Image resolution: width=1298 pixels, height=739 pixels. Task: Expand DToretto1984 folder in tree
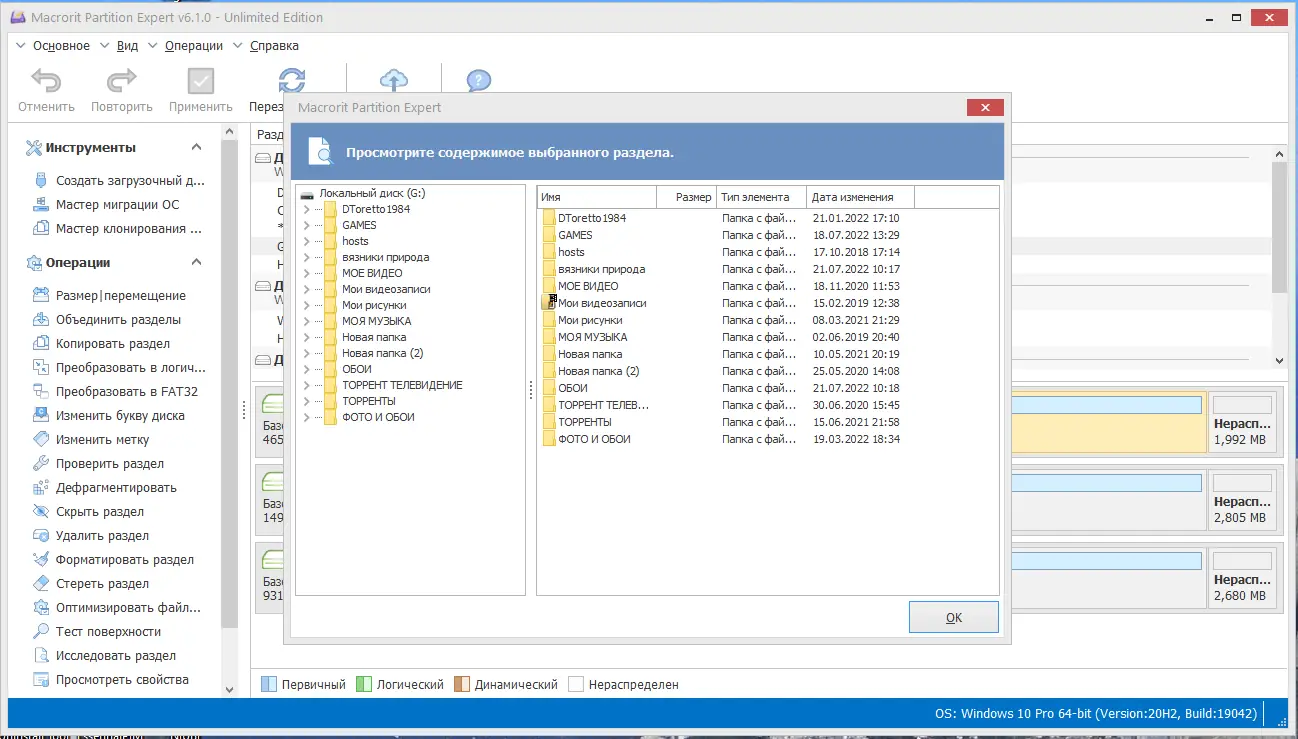pyautogui.click(x=307, y=209)
